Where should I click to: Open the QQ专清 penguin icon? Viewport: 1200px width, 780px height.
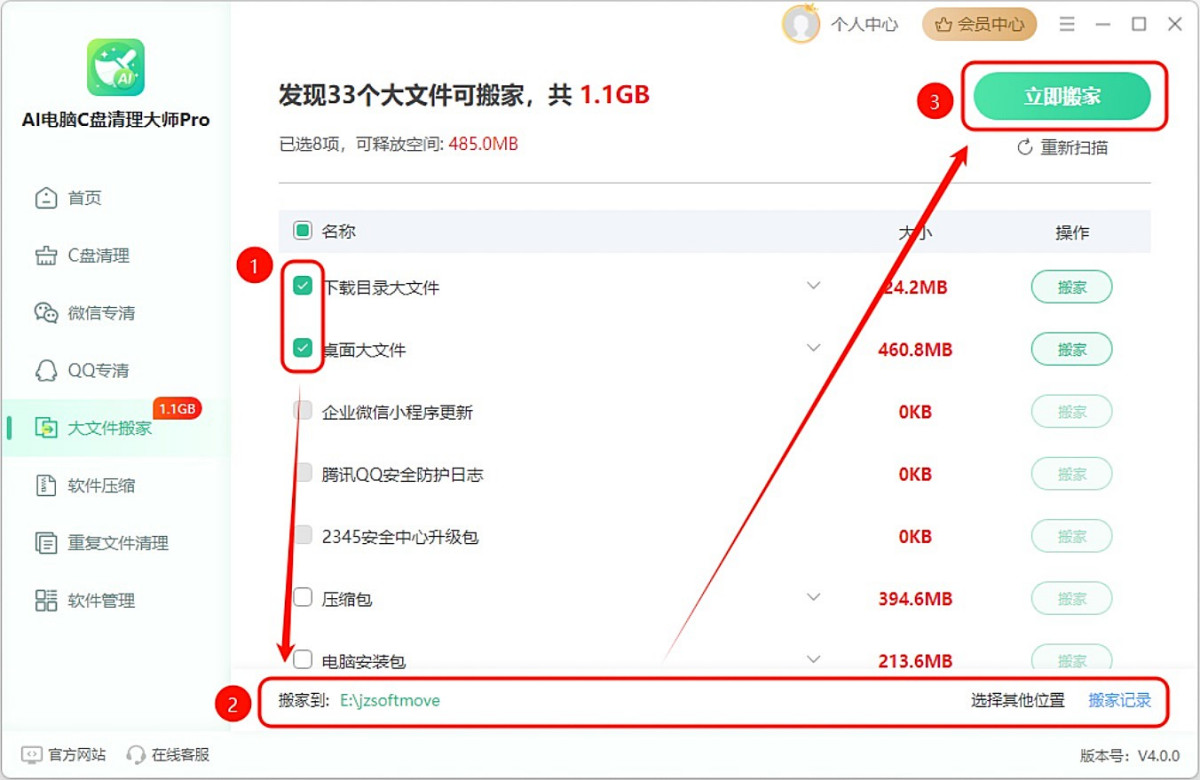(x=46, y=371)
